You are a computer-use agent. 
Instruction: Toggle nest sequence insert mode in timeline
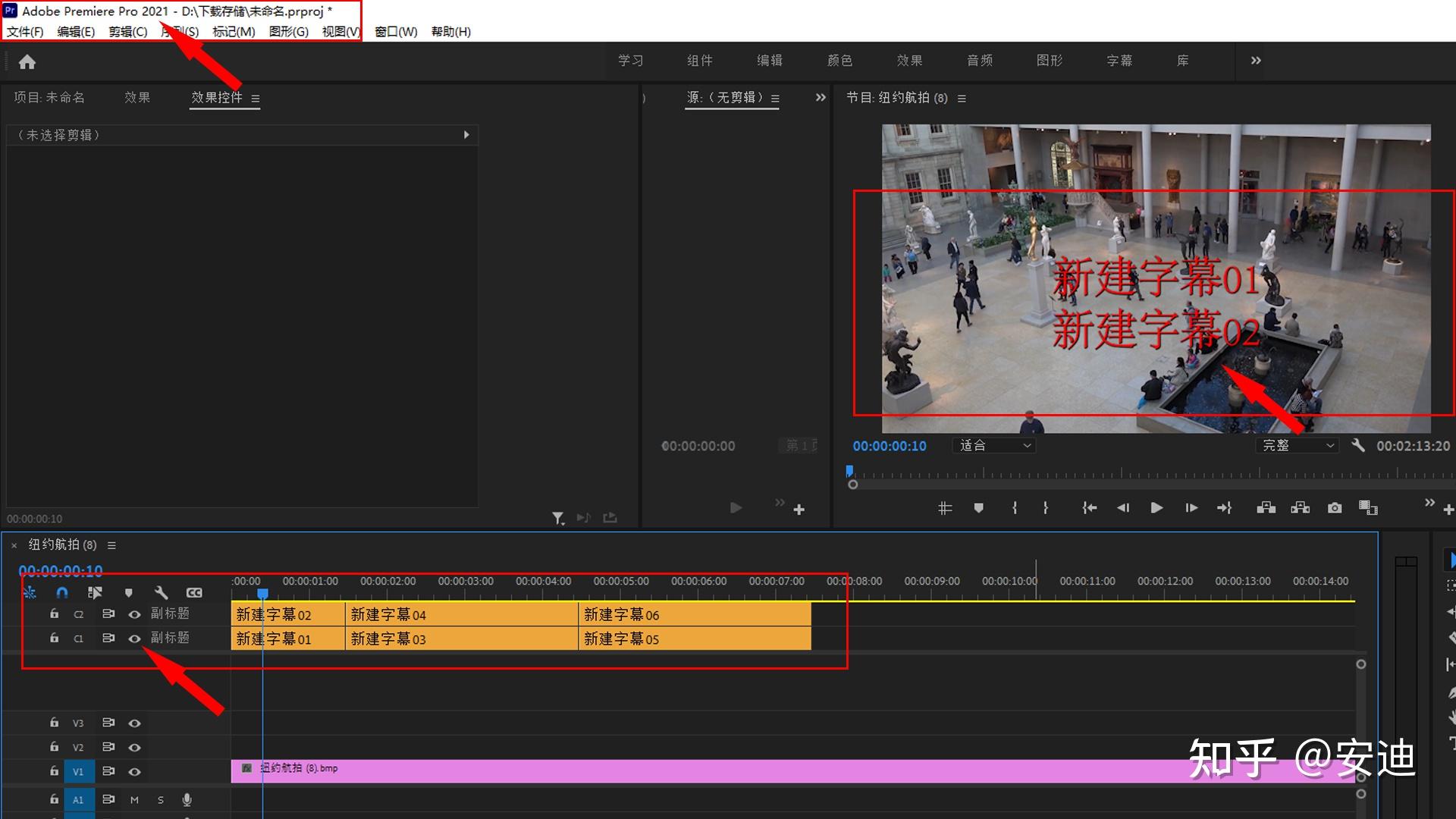point(30,592)
